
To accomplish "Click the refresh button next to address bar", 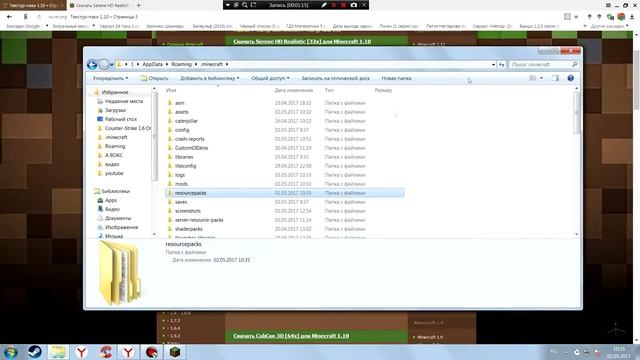I will (501, 64).
